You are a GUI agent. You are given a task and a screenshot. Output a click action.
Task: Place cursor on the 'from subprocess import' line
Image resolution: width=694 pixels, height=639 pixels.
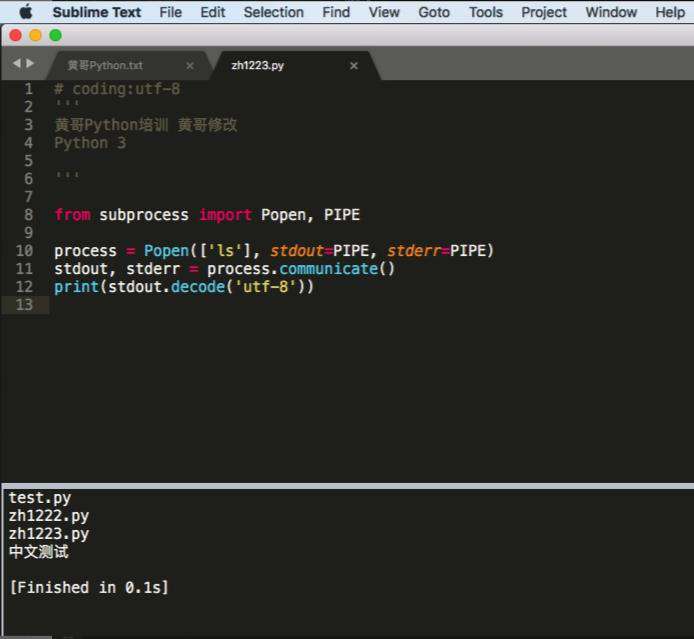tap(207, 215)
